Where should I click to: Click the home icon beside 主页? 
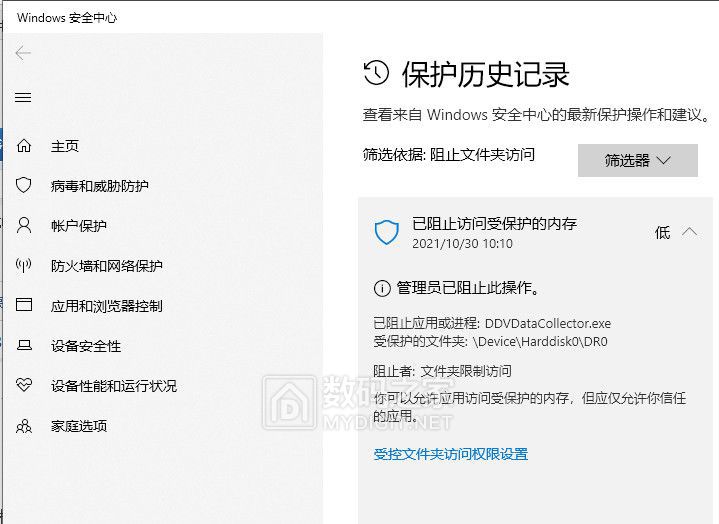point(24,146)
